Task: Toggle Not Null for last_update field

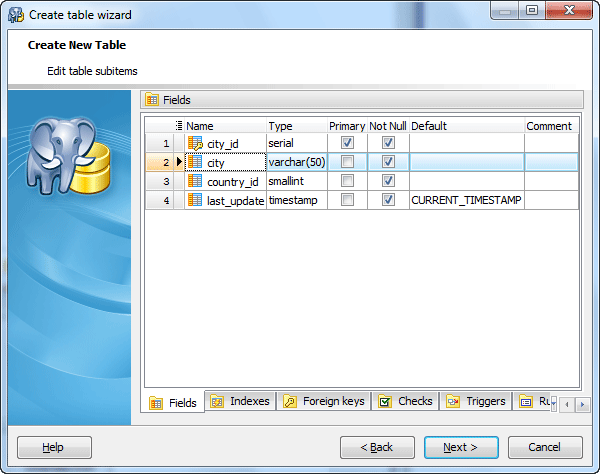Action: tap(388, 200)
